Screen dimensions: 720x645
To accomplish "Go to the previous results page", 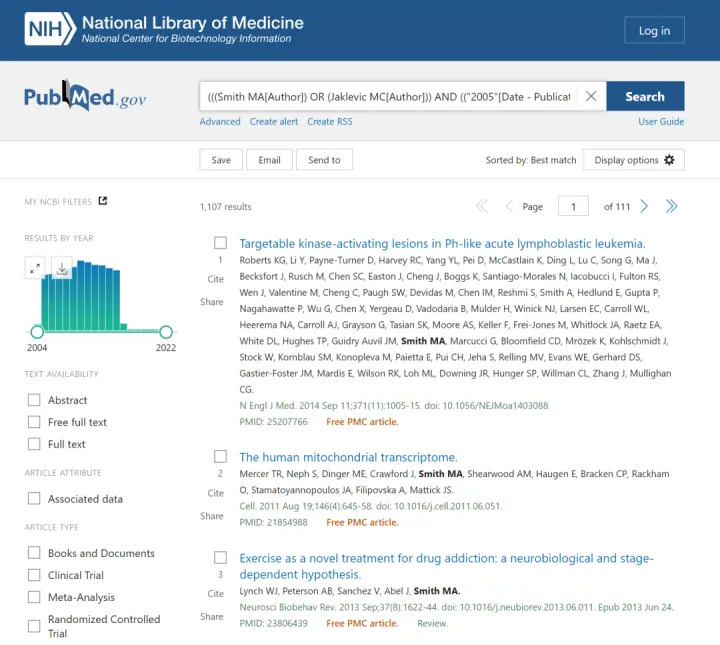I will click(x=509, y=206).
